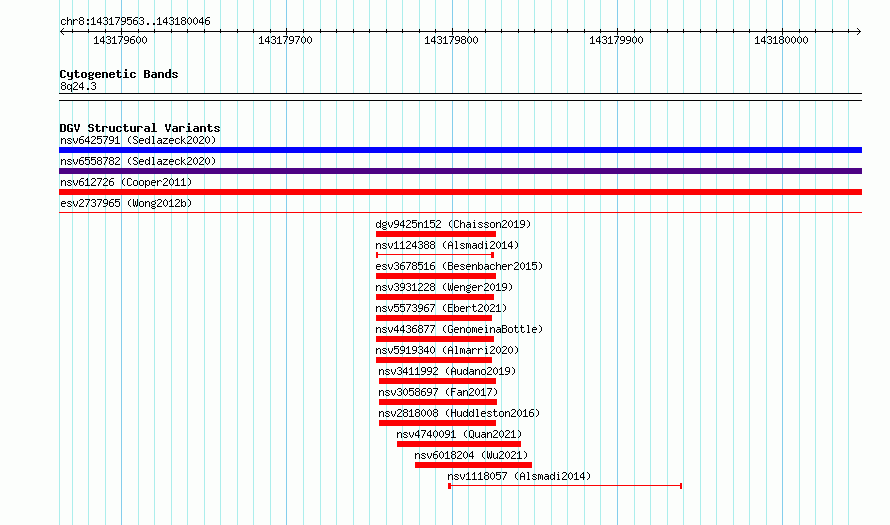Select the nsv5919340 red variant bar

click(x=434, y=360)
